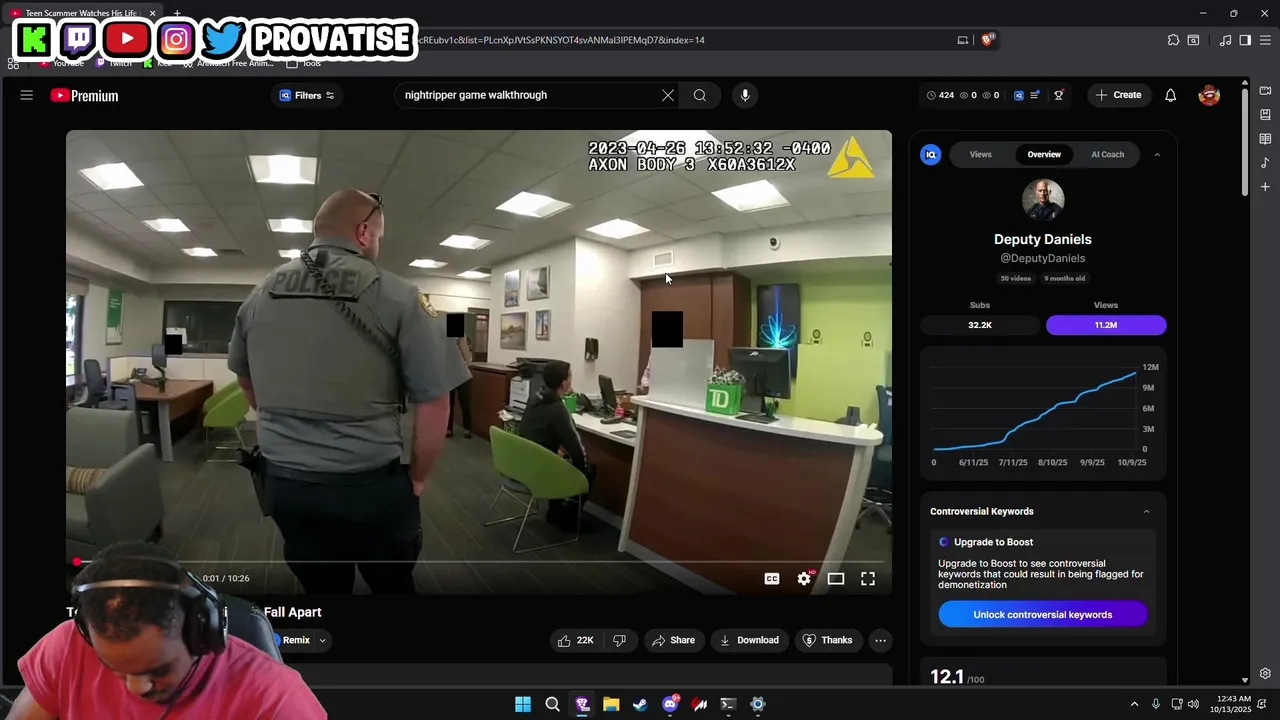Click the search magnifier button
Screen dimensions: 1280x720
click(x=700, y=95)
